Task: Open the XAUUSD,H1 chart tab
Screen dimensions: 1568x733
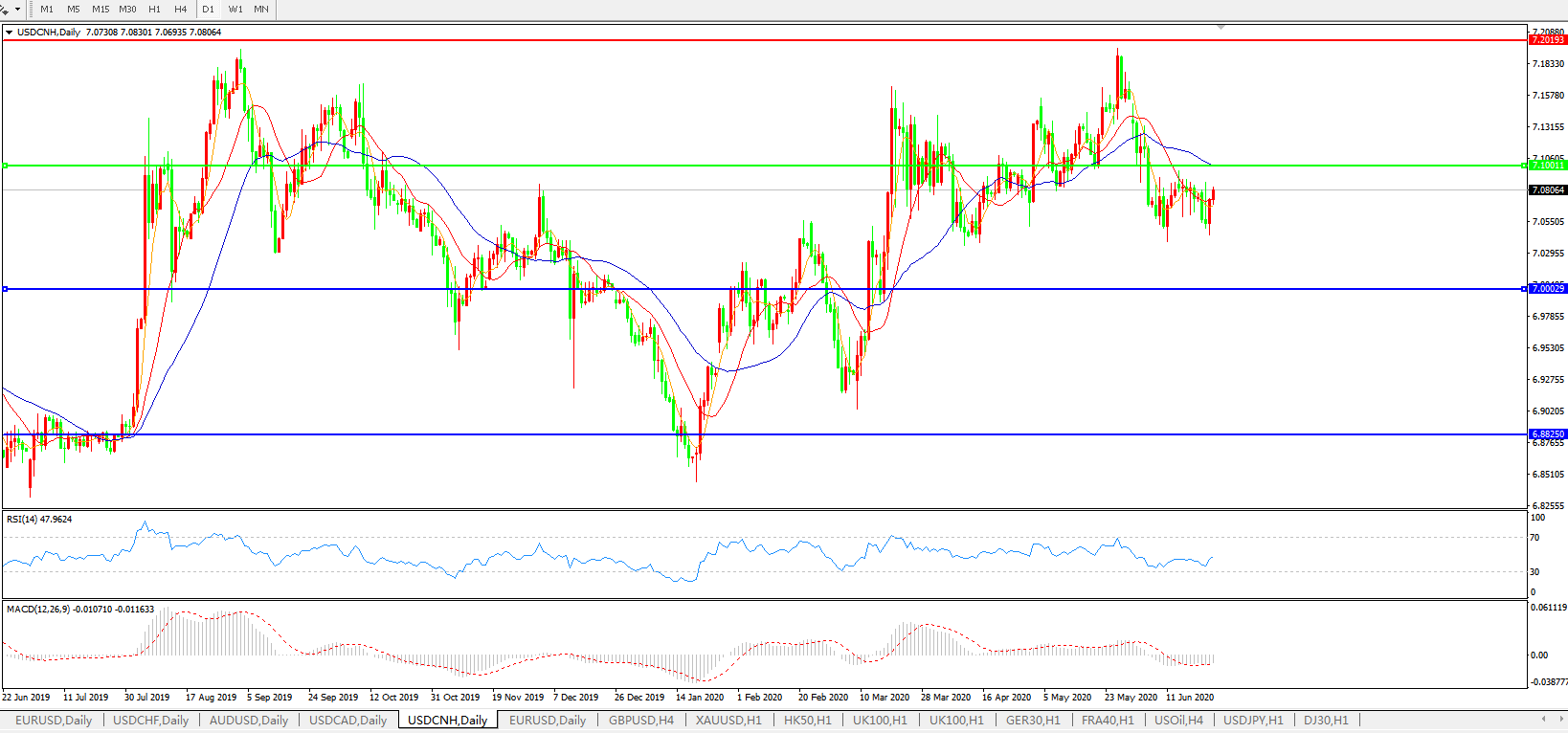Action: [728, 720]
